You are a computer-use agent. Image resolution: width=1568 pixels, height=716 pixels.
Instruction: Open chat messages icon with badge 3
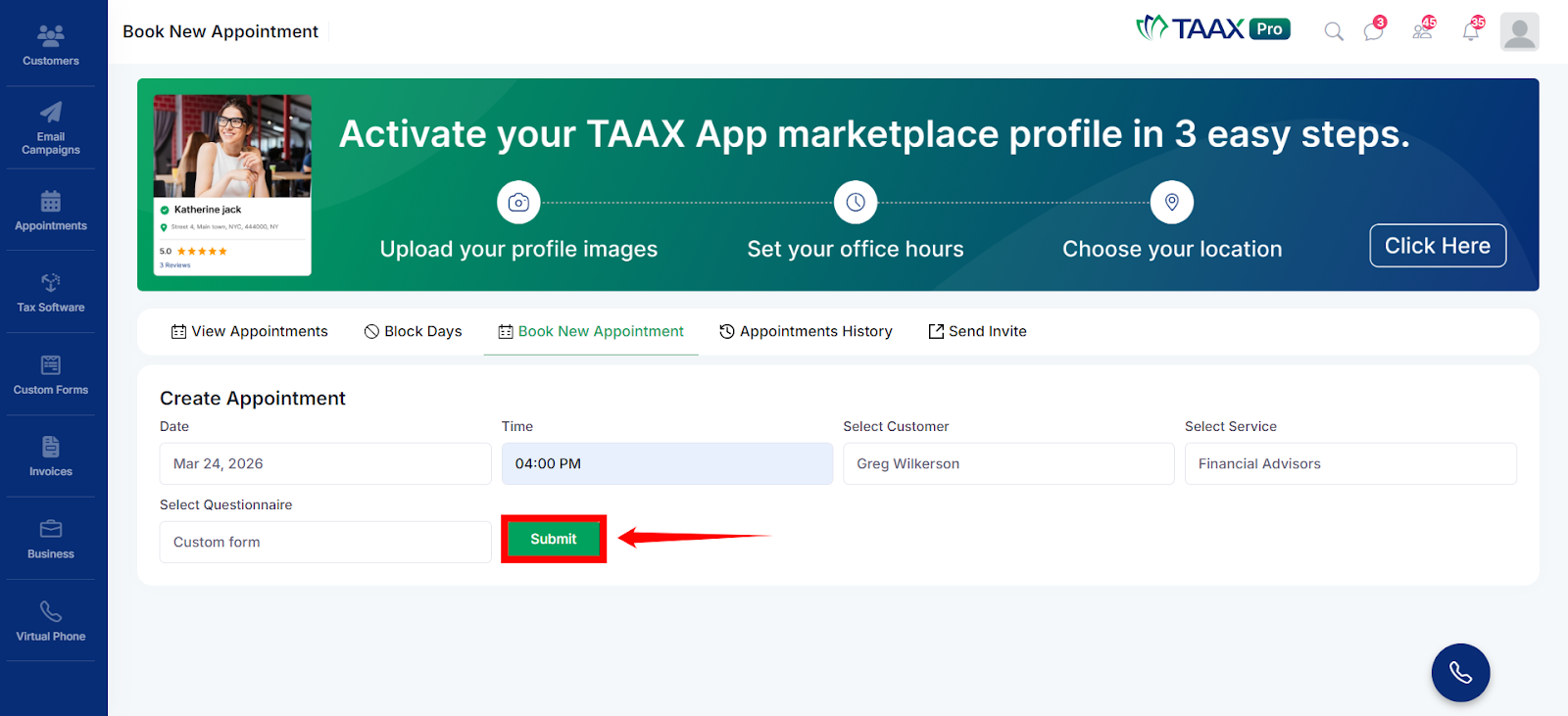coord(1374,30)
